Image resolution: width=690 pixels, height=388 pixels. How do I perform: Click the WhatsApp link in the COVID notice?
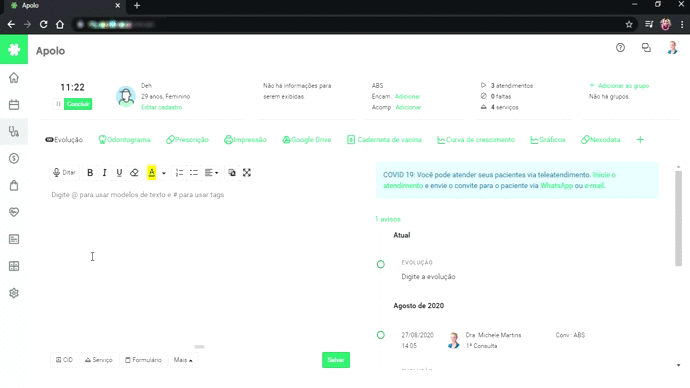[x=556, y=186]
